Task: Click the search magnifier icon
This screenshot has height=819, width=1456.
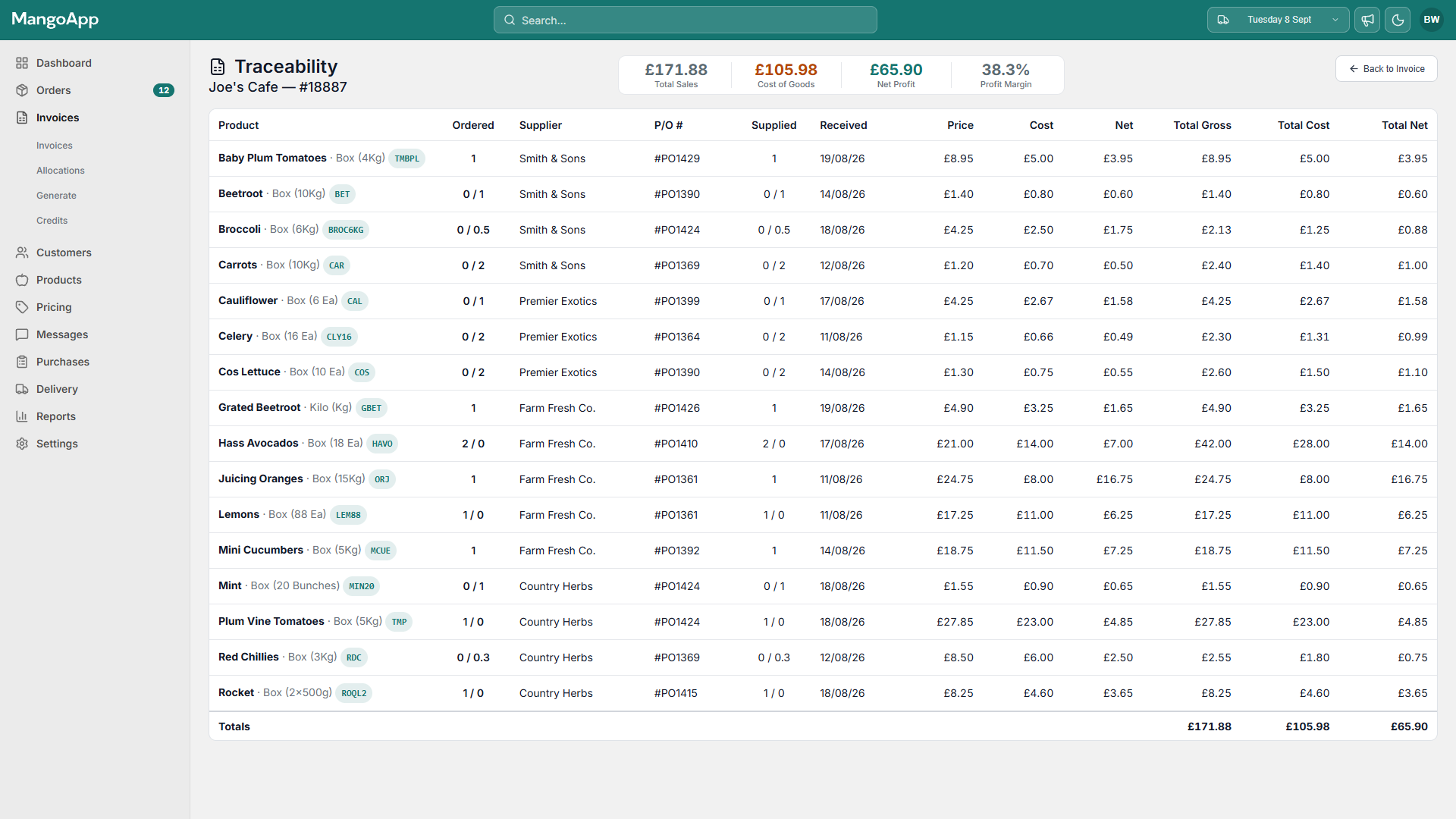Action: tap(510, 20)
